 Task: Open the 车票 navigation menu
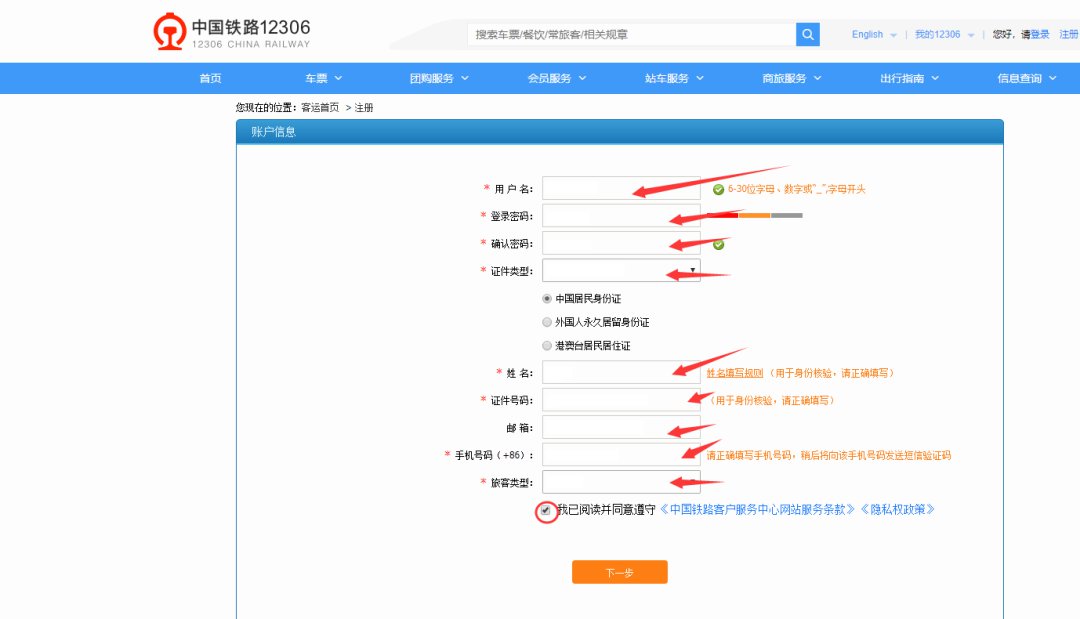coord(323,78)
